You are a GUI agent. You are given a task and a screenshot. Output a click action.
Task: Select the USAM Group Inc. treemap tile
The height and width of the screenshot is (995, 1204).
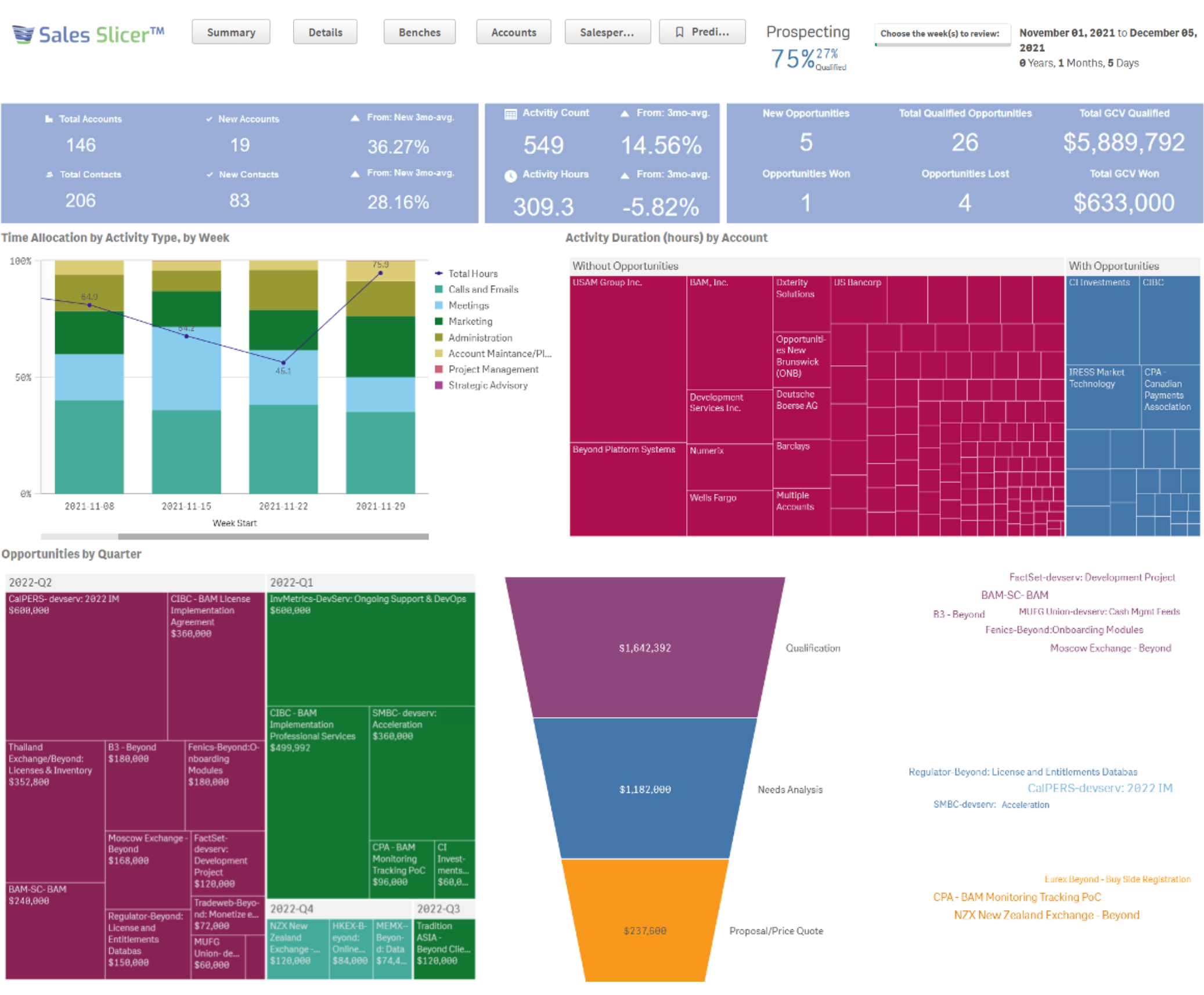click(x=628, y=359)
